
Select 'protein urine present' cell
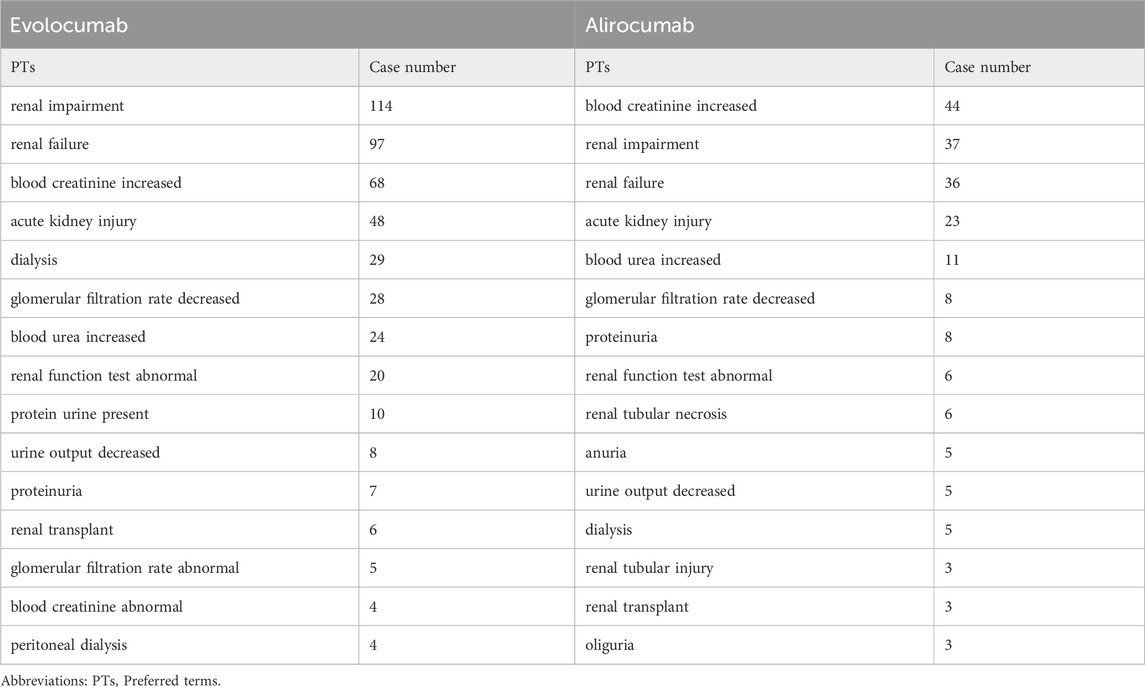click(180, 414)
